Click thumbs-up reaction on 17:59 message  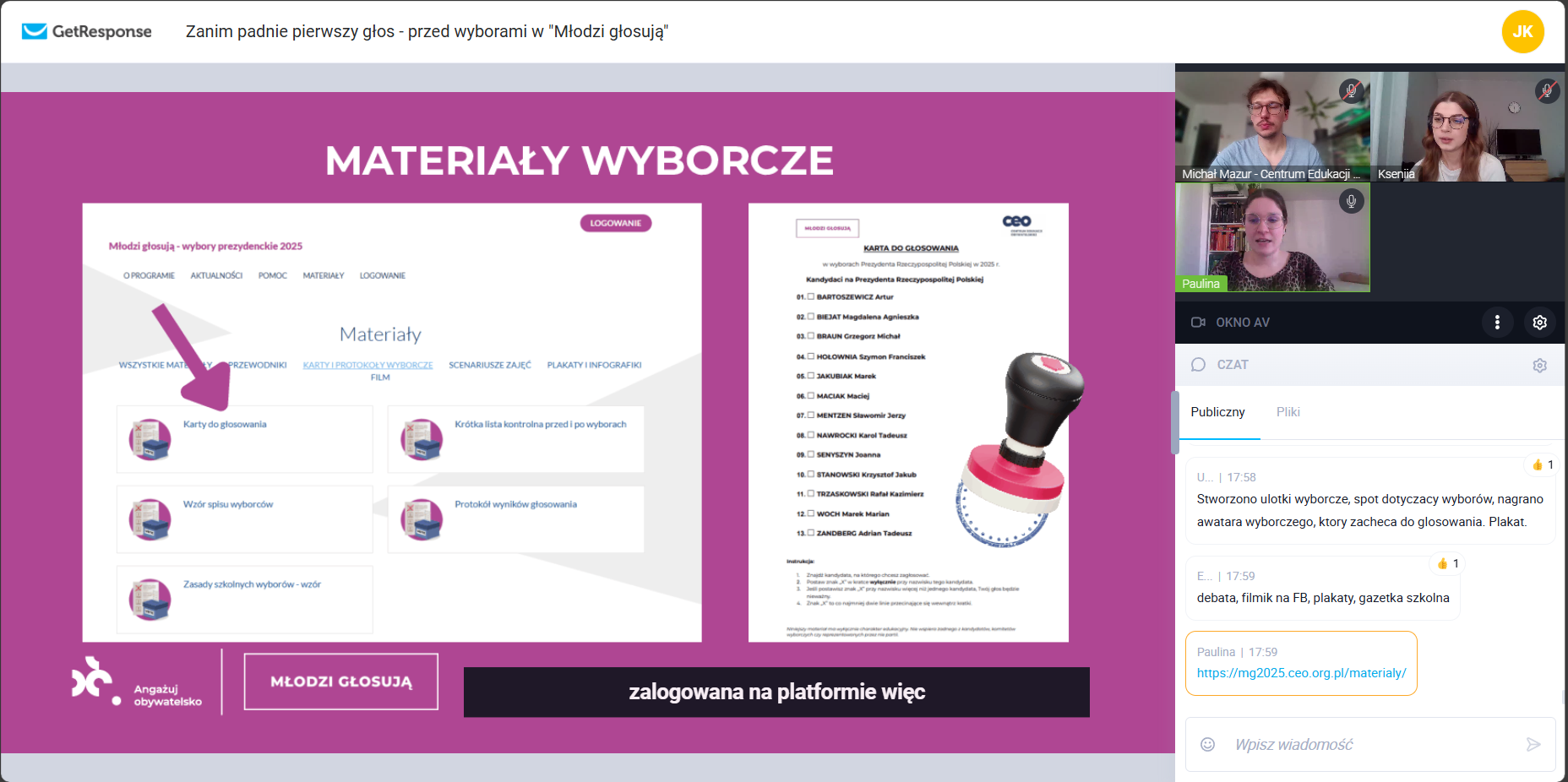(x=1448, y=563)
